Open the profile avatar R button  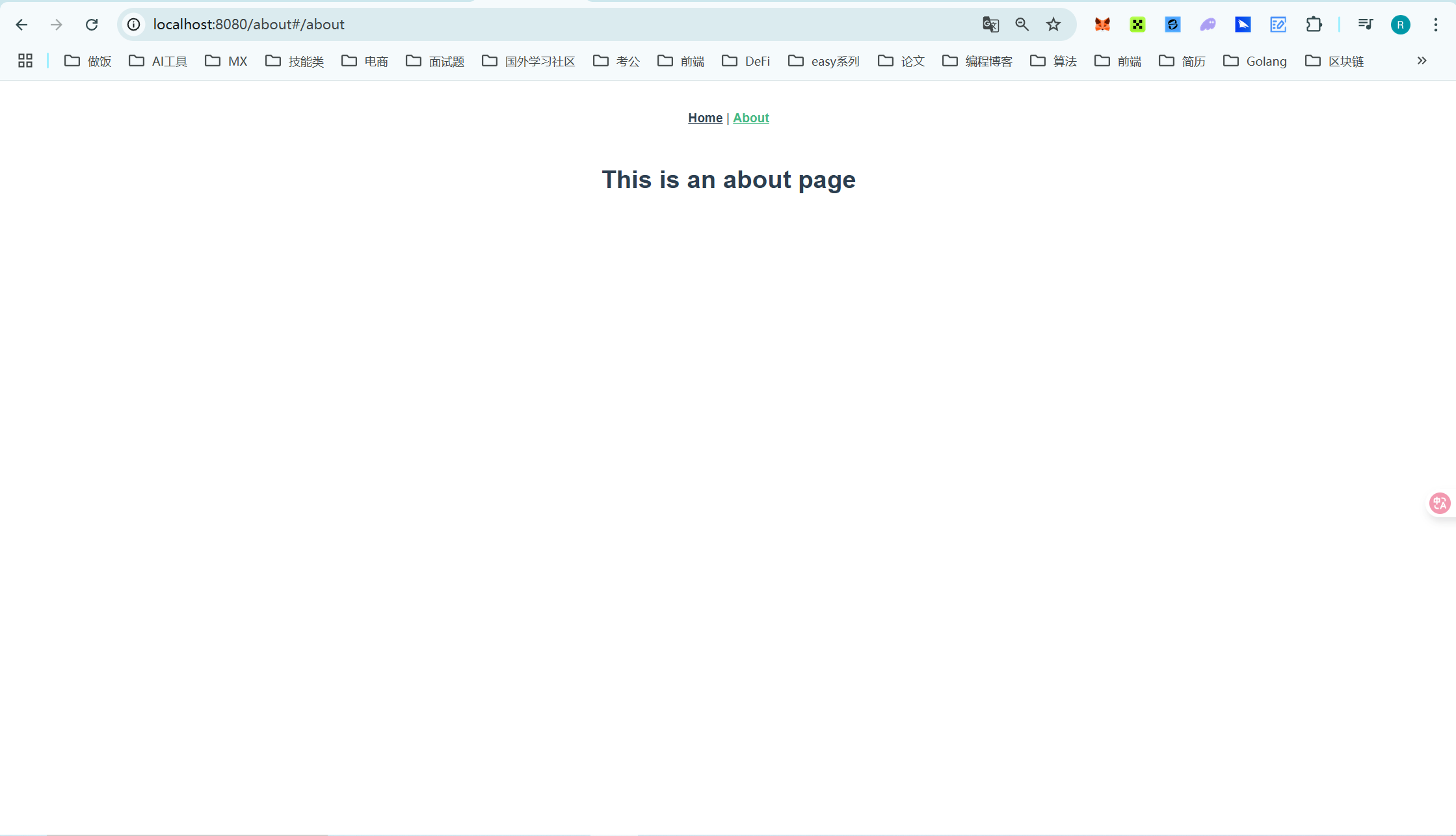tap(1400, 25)
